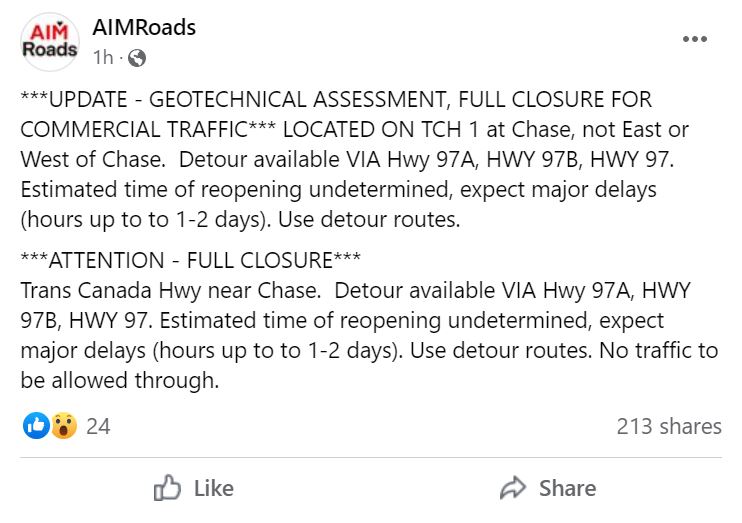Open the AIM Roads profile picture

50,42
